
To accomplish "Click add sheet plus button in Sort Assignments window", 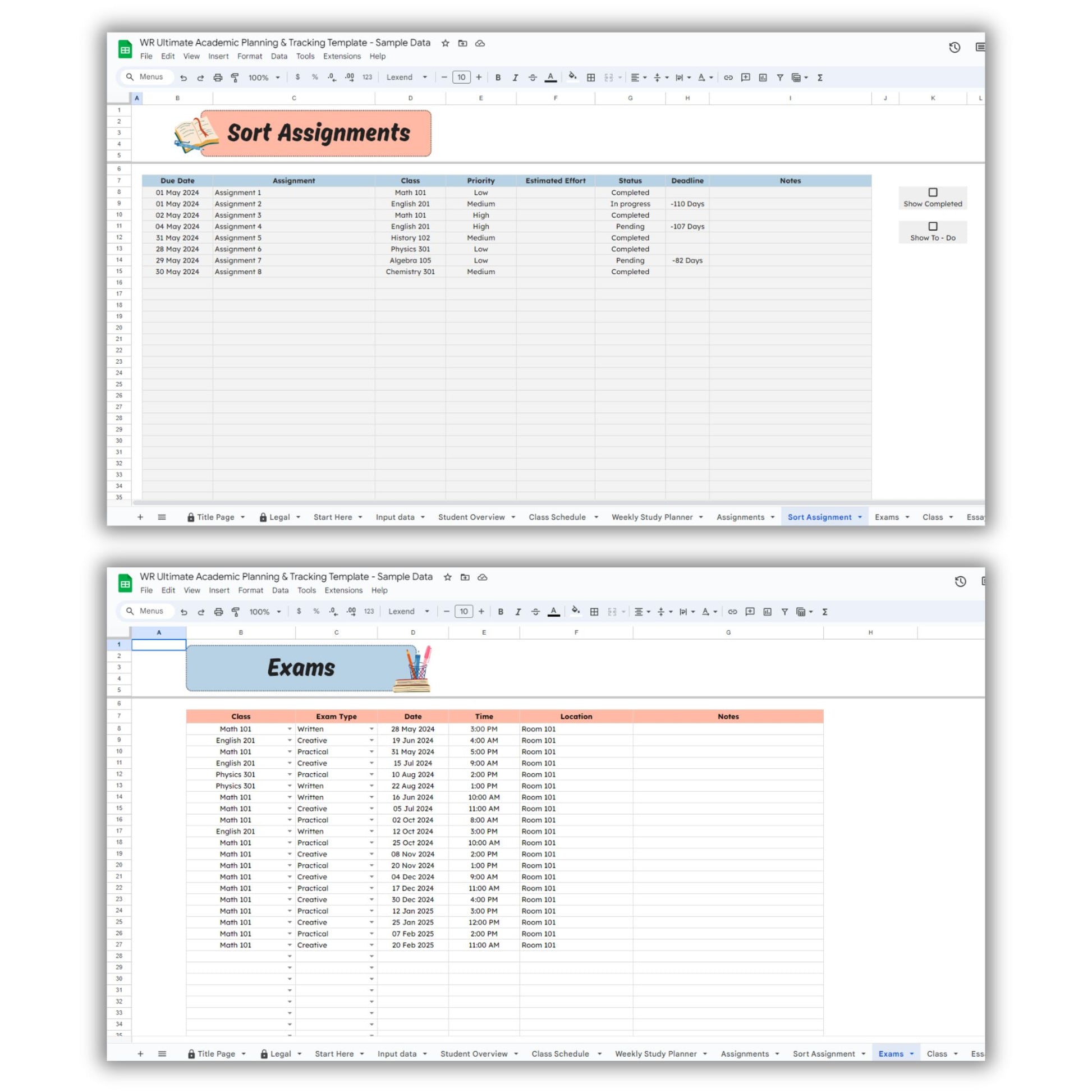I will 140,517.
